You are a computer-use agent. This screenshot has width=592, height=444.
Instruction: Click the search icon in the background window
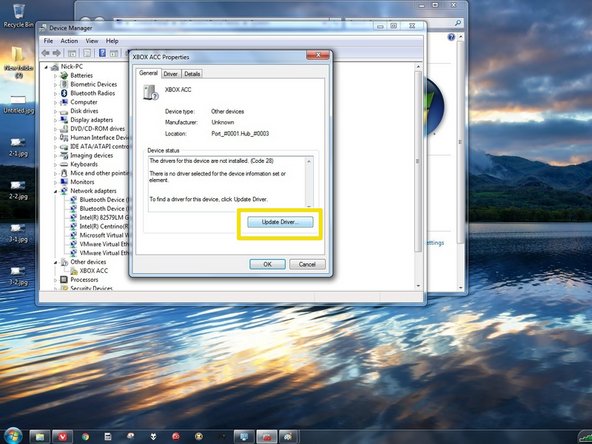(x=458, y=23)
